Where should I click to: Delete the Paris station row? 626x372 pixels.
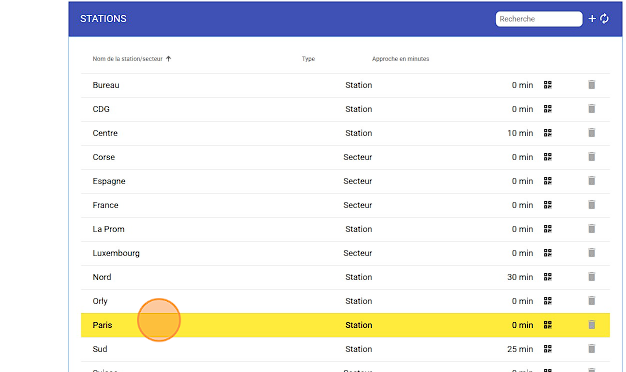point(592,325)
